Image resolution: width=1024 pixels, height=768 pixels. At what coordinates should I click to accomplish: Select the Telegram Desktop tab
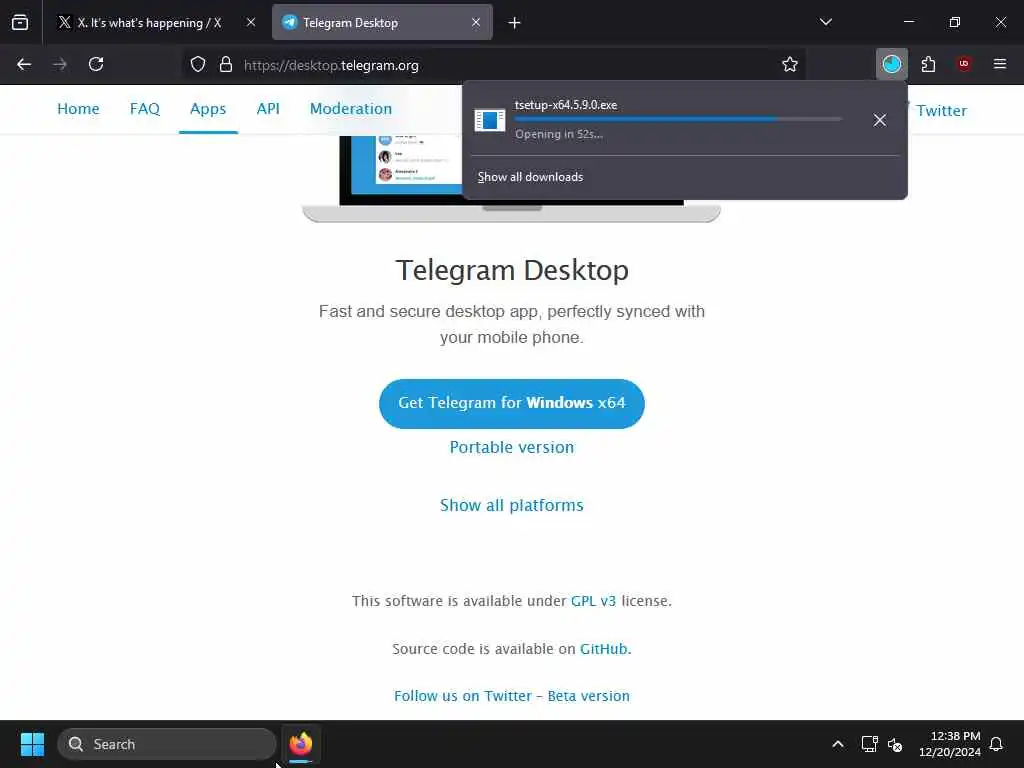(382, 22)
